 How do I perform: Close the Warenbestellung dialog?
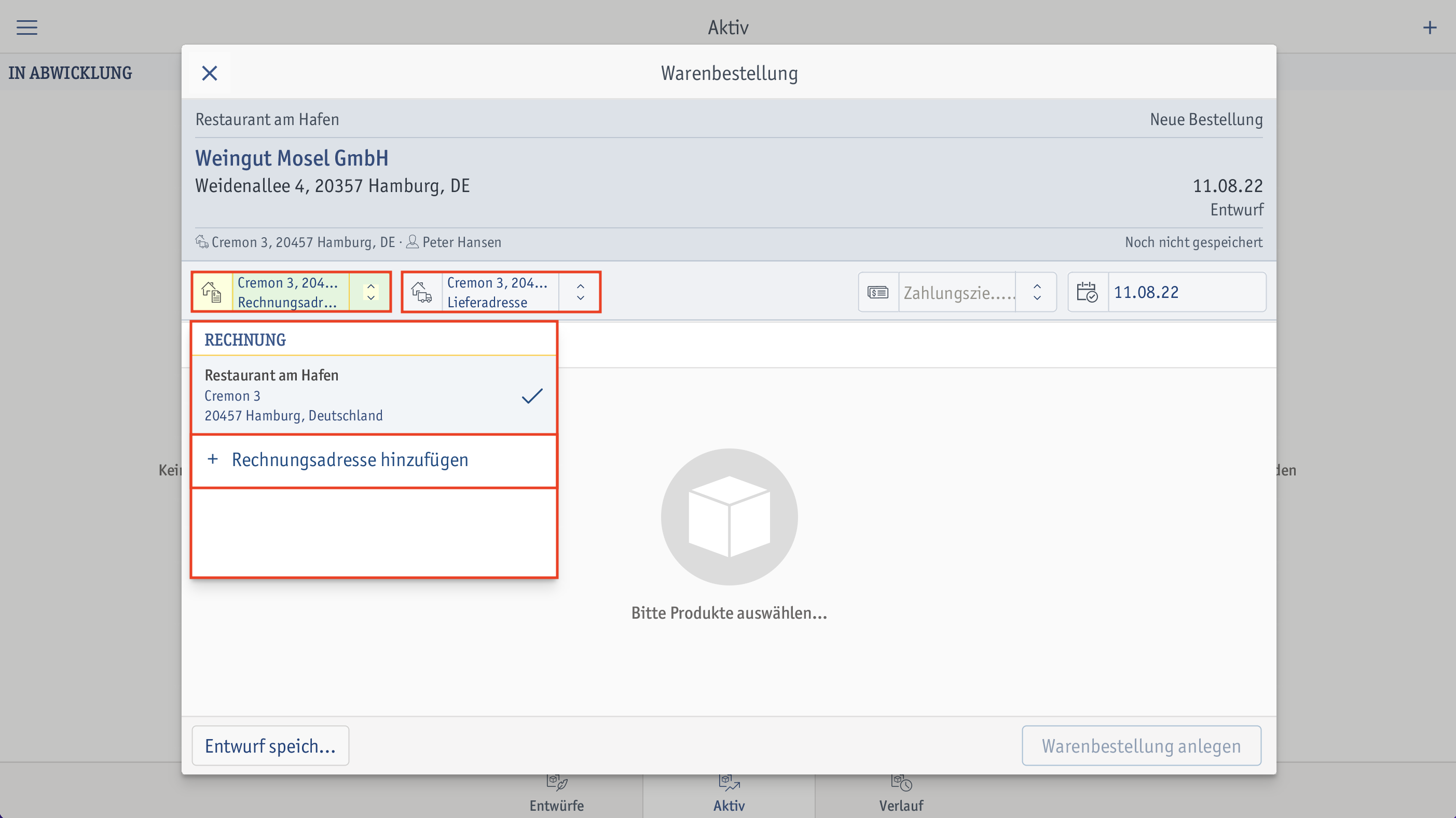click(x=210, y=73)
